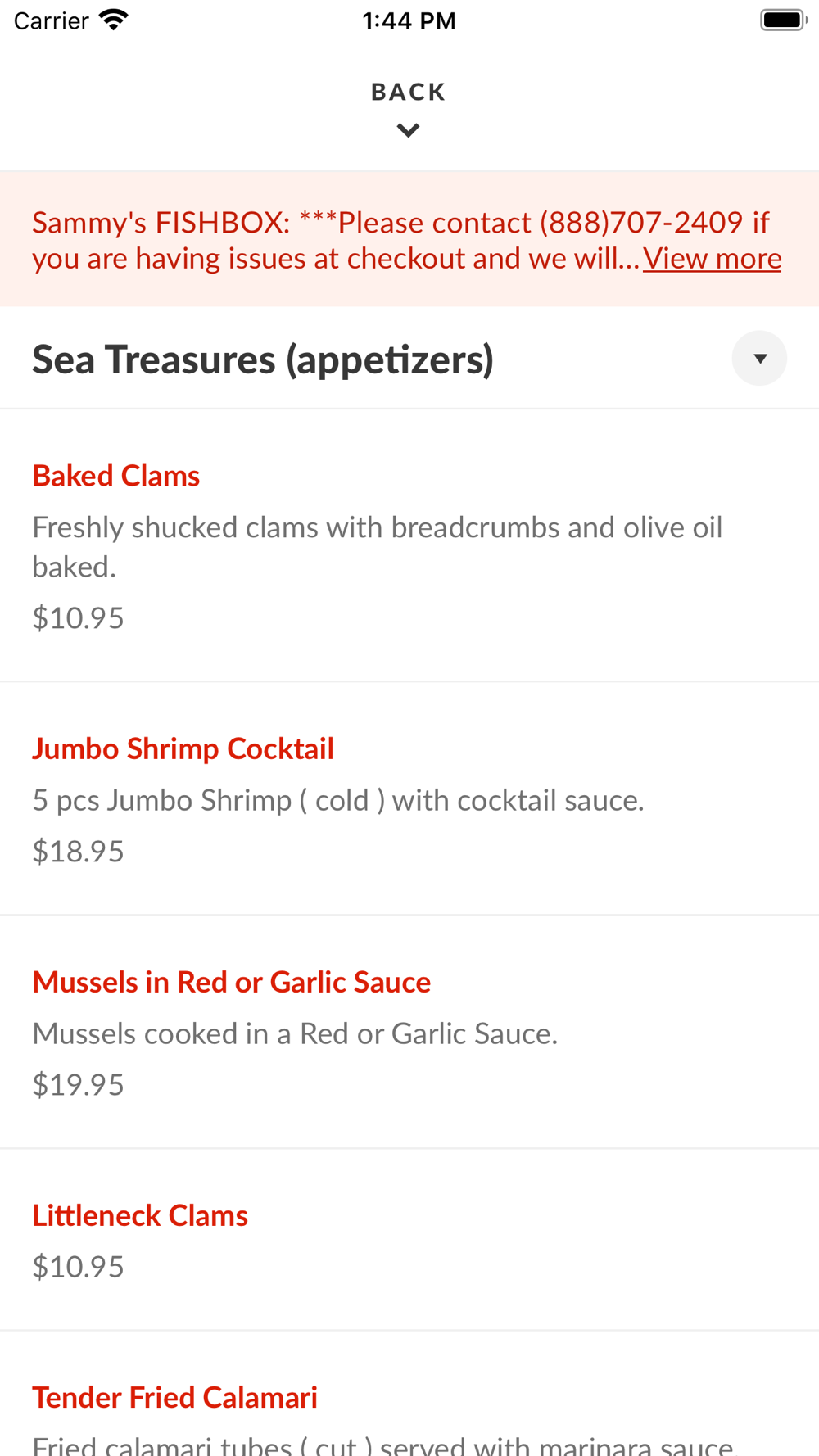
Task: Tap the battery icon in status bar
Action: pyautogui.click(x=784, y=20)
